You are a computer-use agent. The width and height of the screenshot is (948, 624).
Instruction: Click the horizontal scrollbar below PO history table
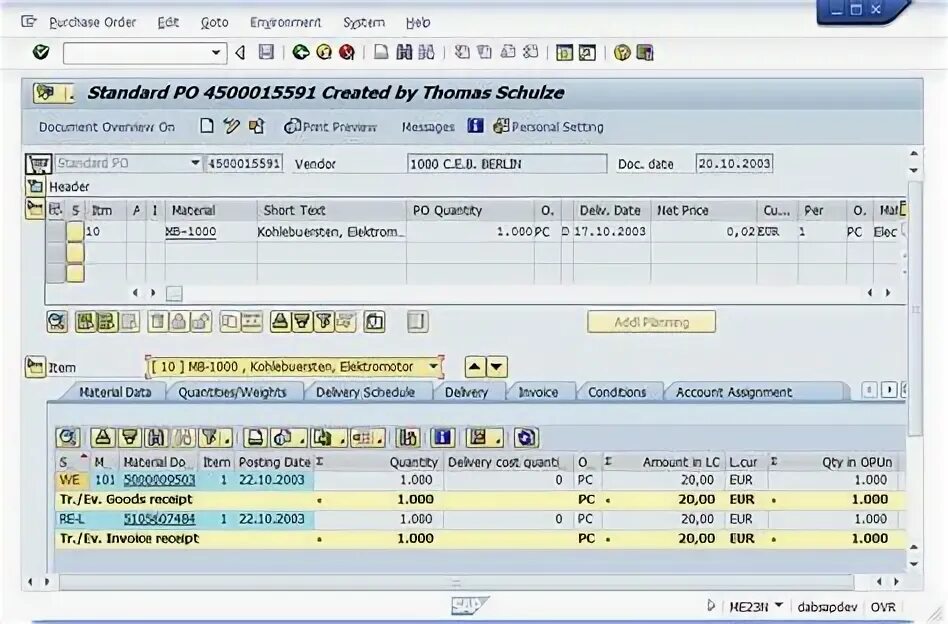(456, 582)
